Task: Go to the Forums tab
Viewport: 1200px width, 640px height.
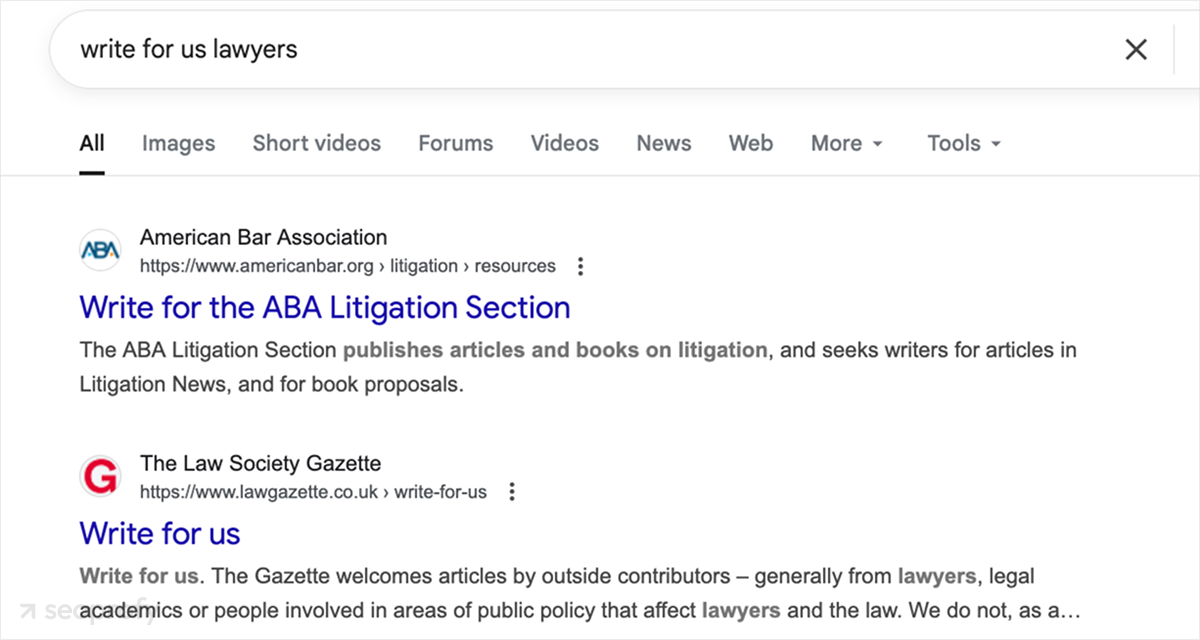Action: [x=455, y=143]
